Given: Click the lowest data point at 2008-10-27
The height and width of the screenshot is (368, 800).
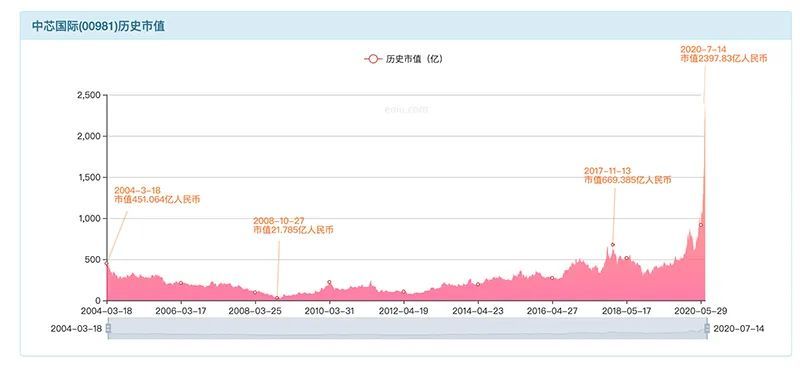Looking at the screenshot, I should coord(278,298).
